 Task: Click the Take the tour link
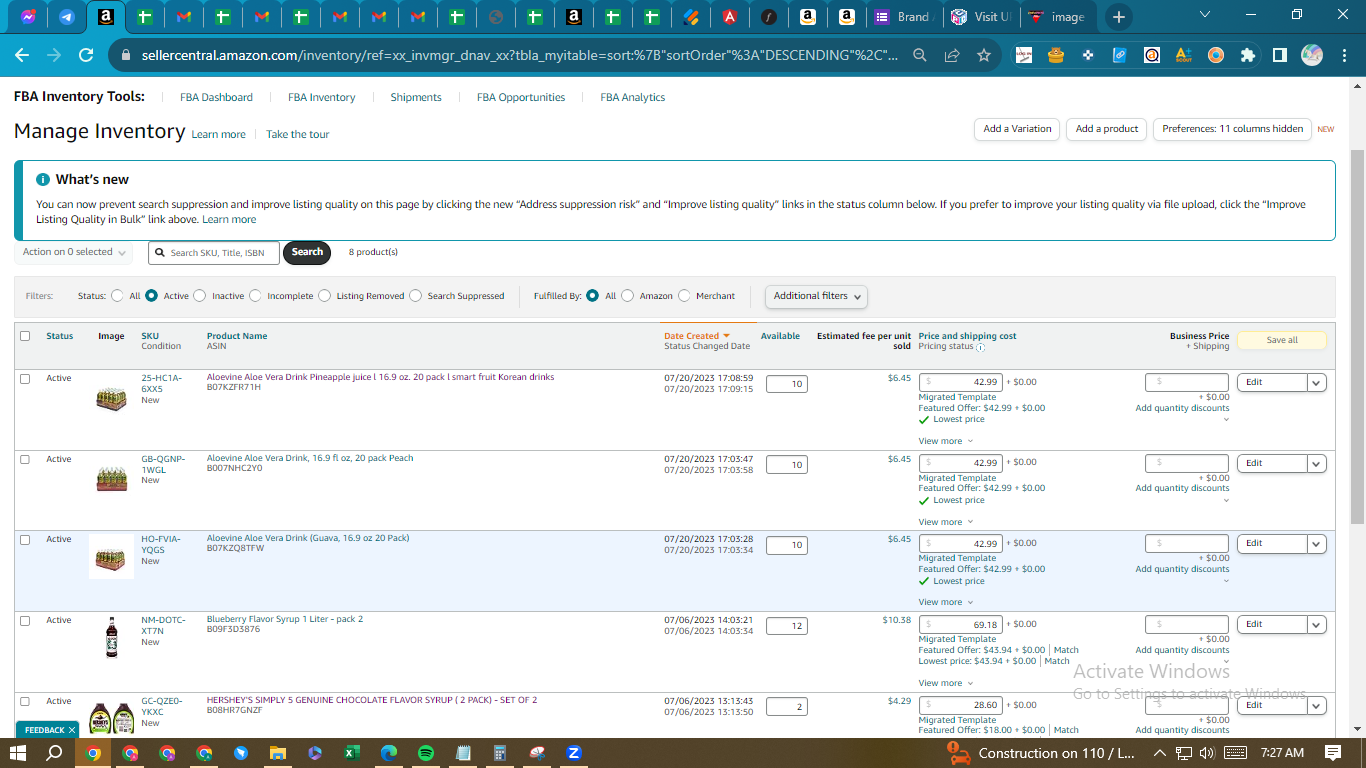click(x=297, y=134)
